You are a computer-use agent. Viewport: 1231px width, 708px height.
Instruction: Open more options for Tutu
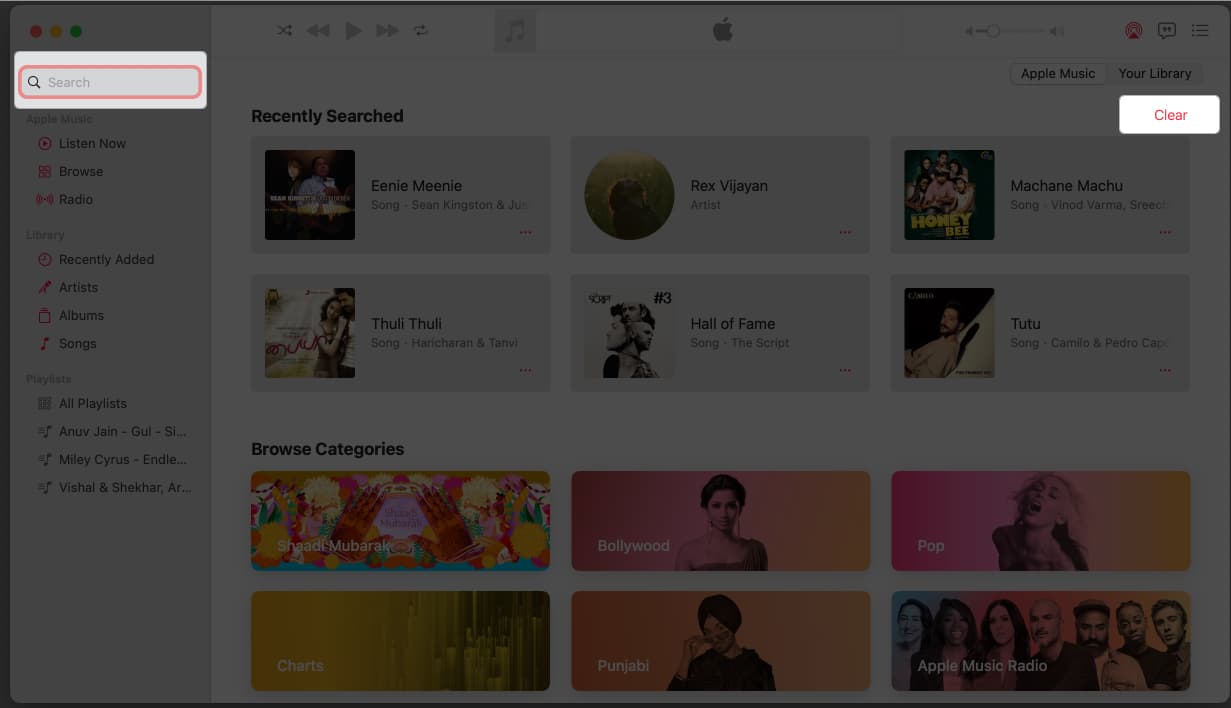tap(1165, 370)
